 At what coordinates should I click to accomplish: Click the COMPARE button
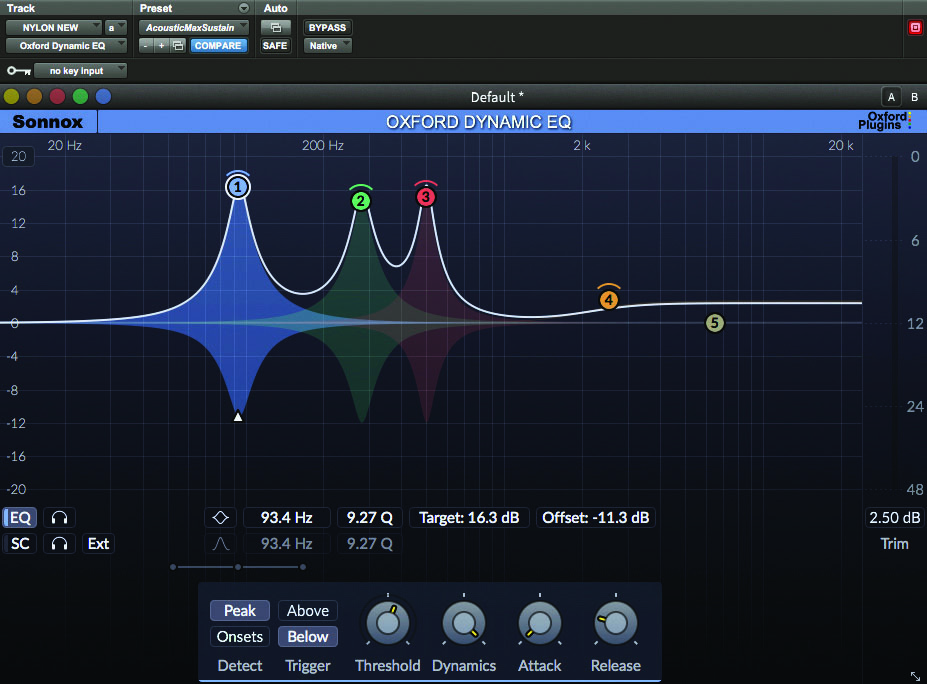[218, 46]
